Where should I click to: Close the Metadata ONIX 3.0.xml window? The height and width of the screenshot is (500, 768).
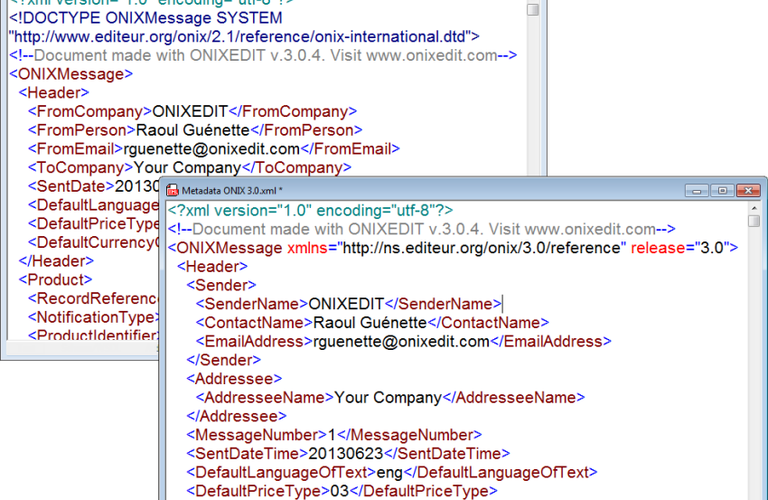748,190
